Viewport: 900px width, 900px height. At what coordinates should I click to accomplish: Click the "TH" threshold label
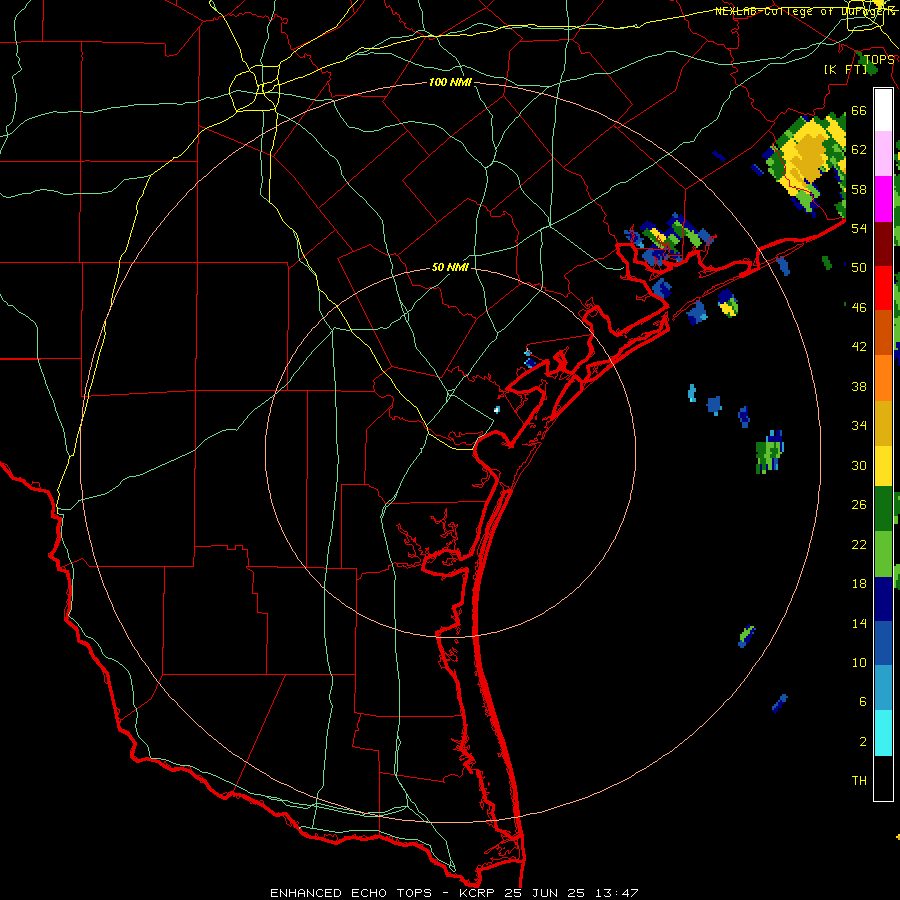click(x=859, y=781)
